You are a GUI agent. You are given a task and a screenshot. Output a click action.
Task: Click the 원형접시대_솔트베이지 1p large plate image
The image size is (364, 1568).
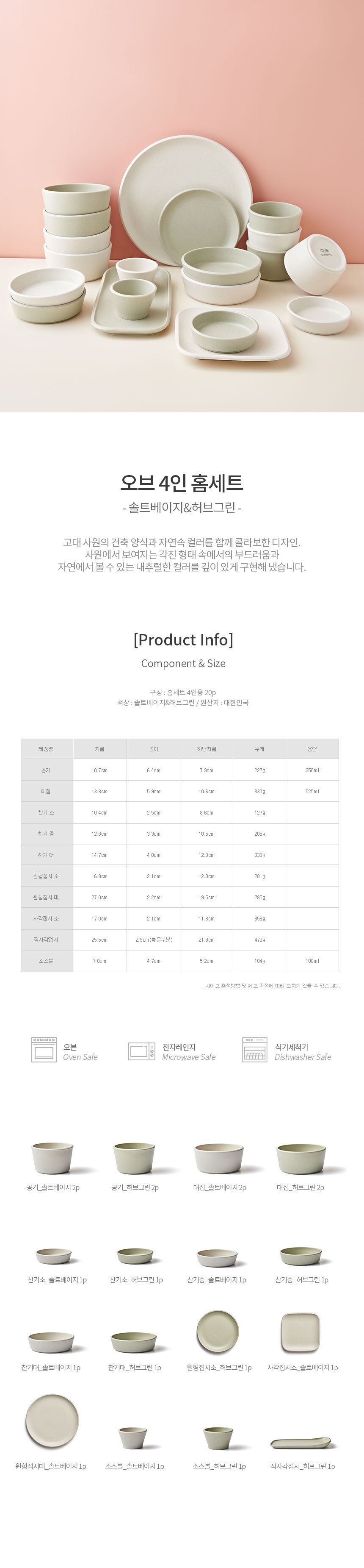(x=52, y=1423)
